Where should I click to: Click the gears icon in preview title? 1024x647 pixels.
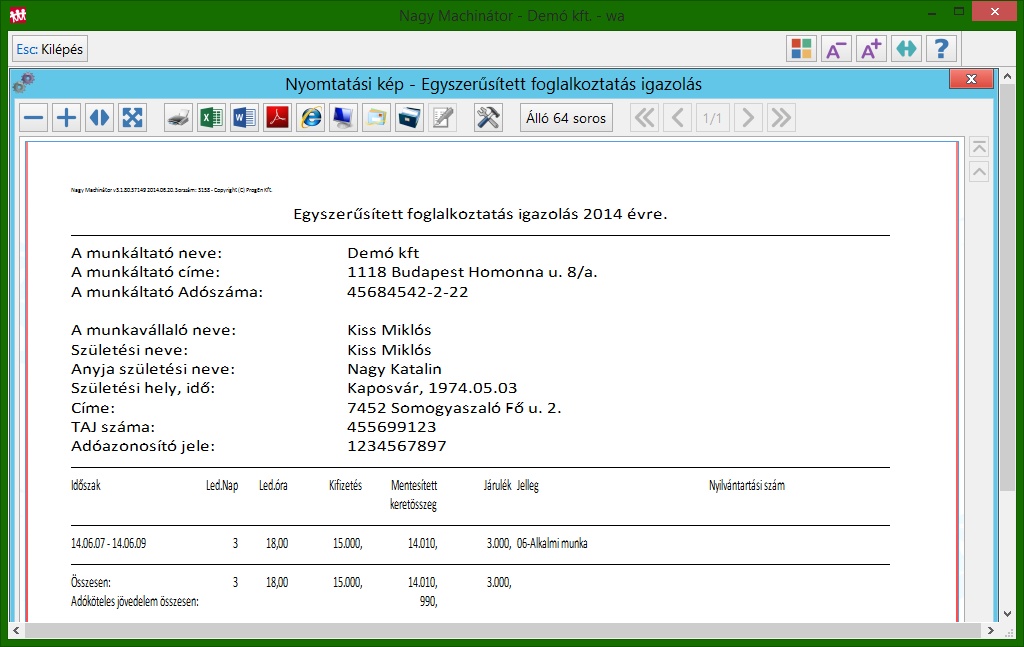click(x=24, y=83)
